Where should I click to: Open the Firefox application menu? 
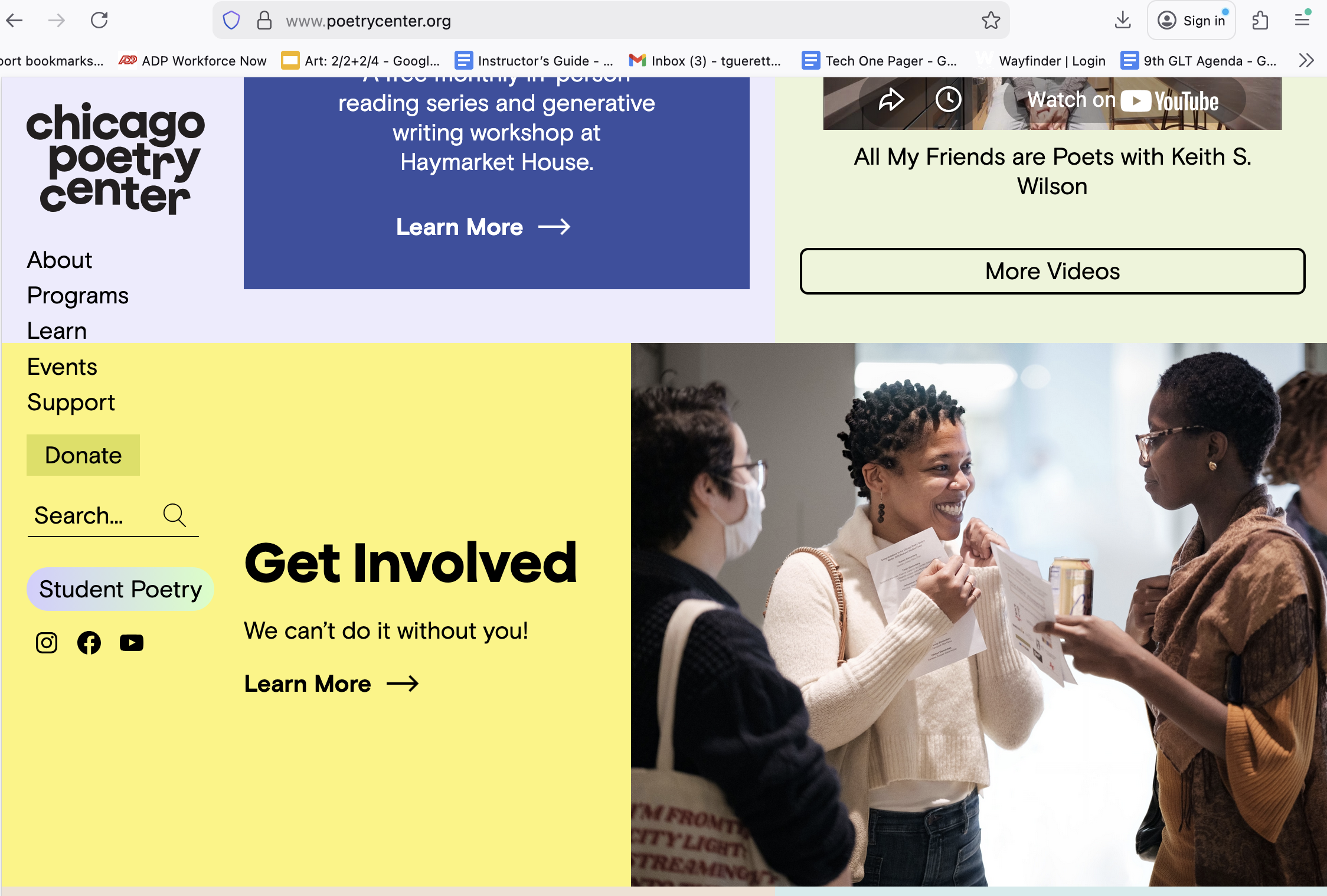coord(1302,21)
